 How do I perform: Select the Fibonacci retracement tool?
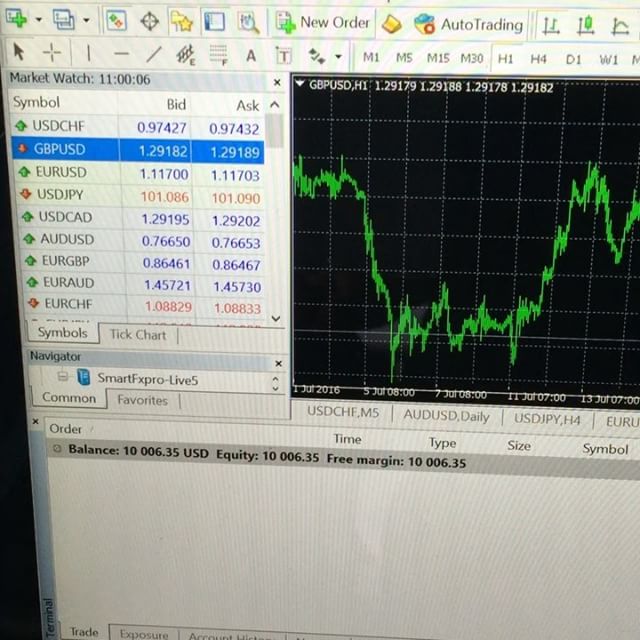218,55
